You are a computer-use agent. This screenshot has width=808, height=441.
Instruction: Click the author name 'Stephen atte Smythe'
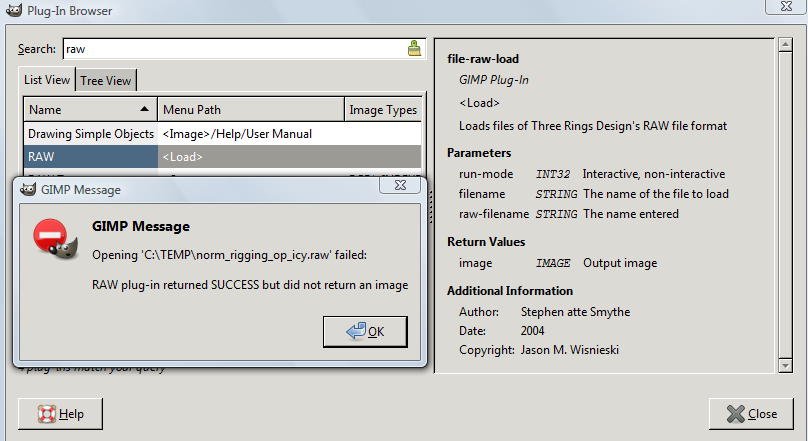click(575, 312)
